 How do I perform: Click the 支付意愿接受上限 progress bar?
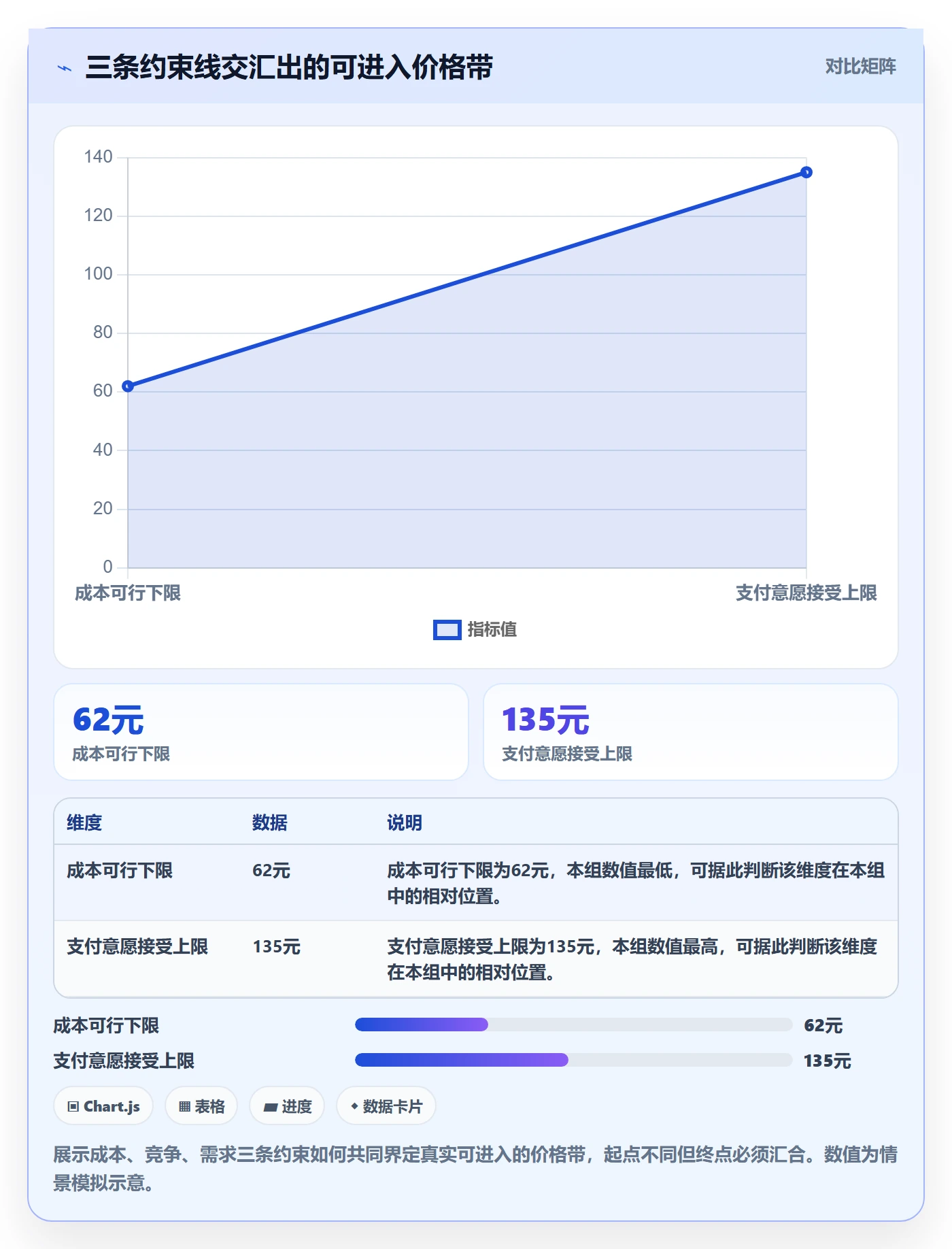point(573,1060)
